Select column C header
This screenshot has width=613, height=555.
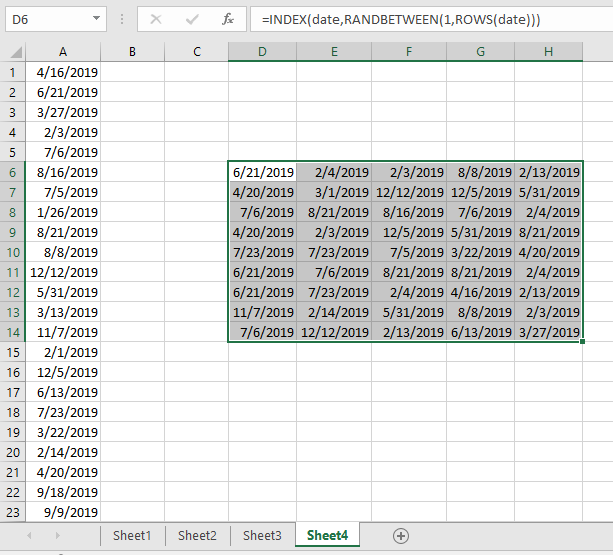tap(197, 52)
